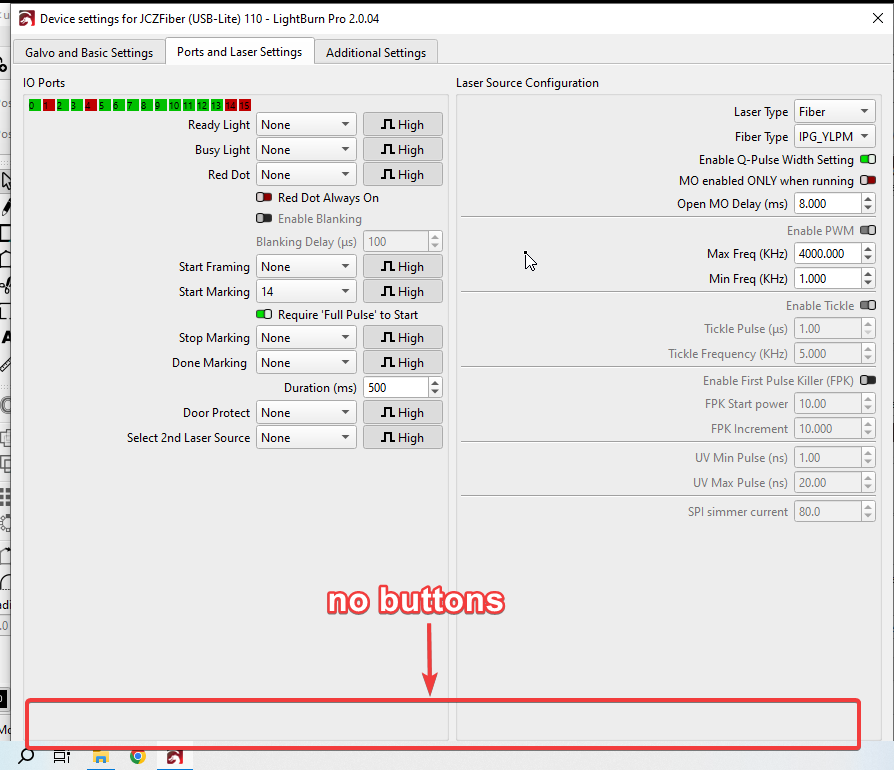Disable Require 'Full Pulse' to Start

click(264, 314)
